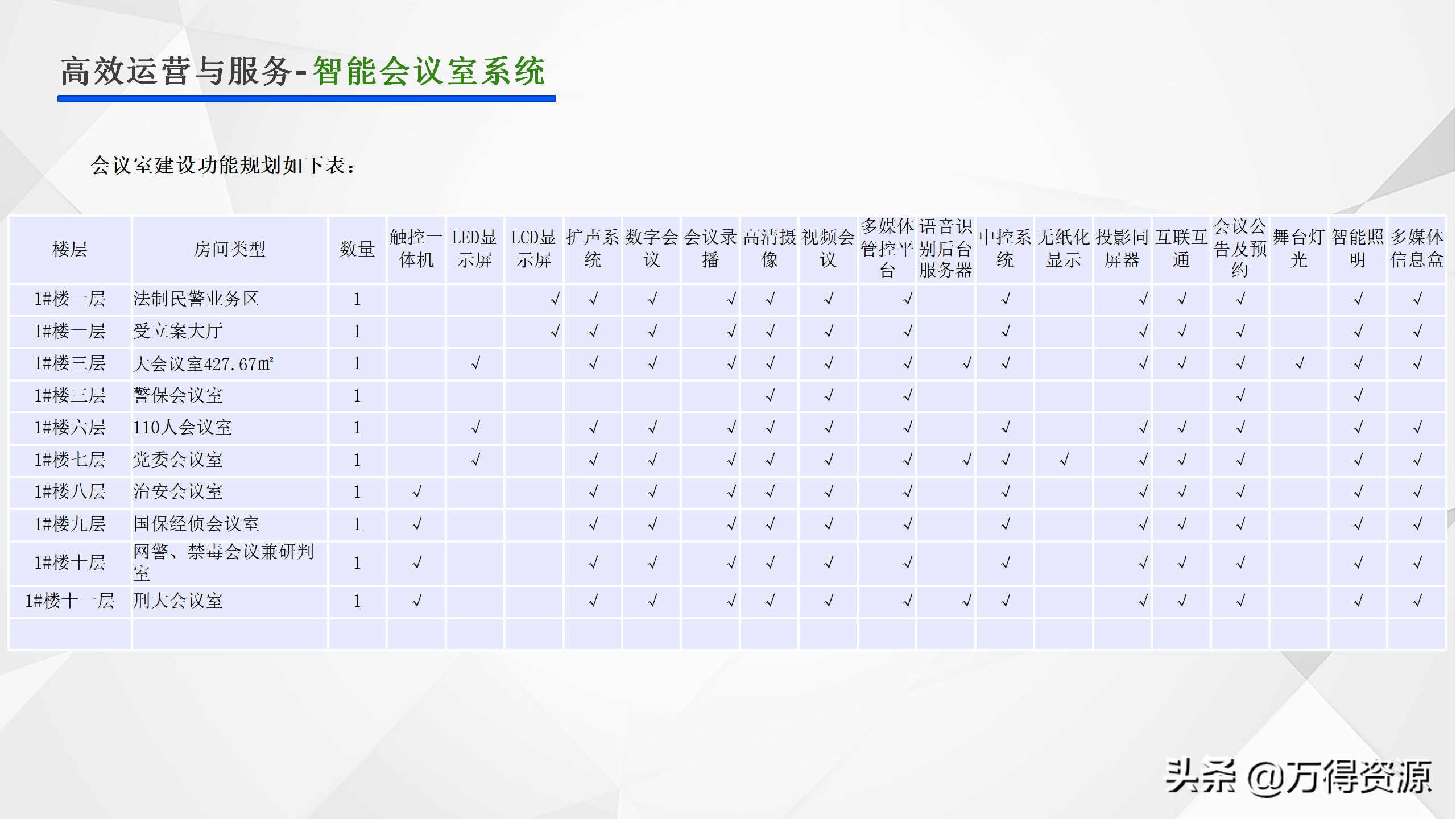The width and height of the screenshot is (1456, 819).
Task: Click 舞台灯光 checkmark in 大会议室 row
Action: coord(1300,363)
